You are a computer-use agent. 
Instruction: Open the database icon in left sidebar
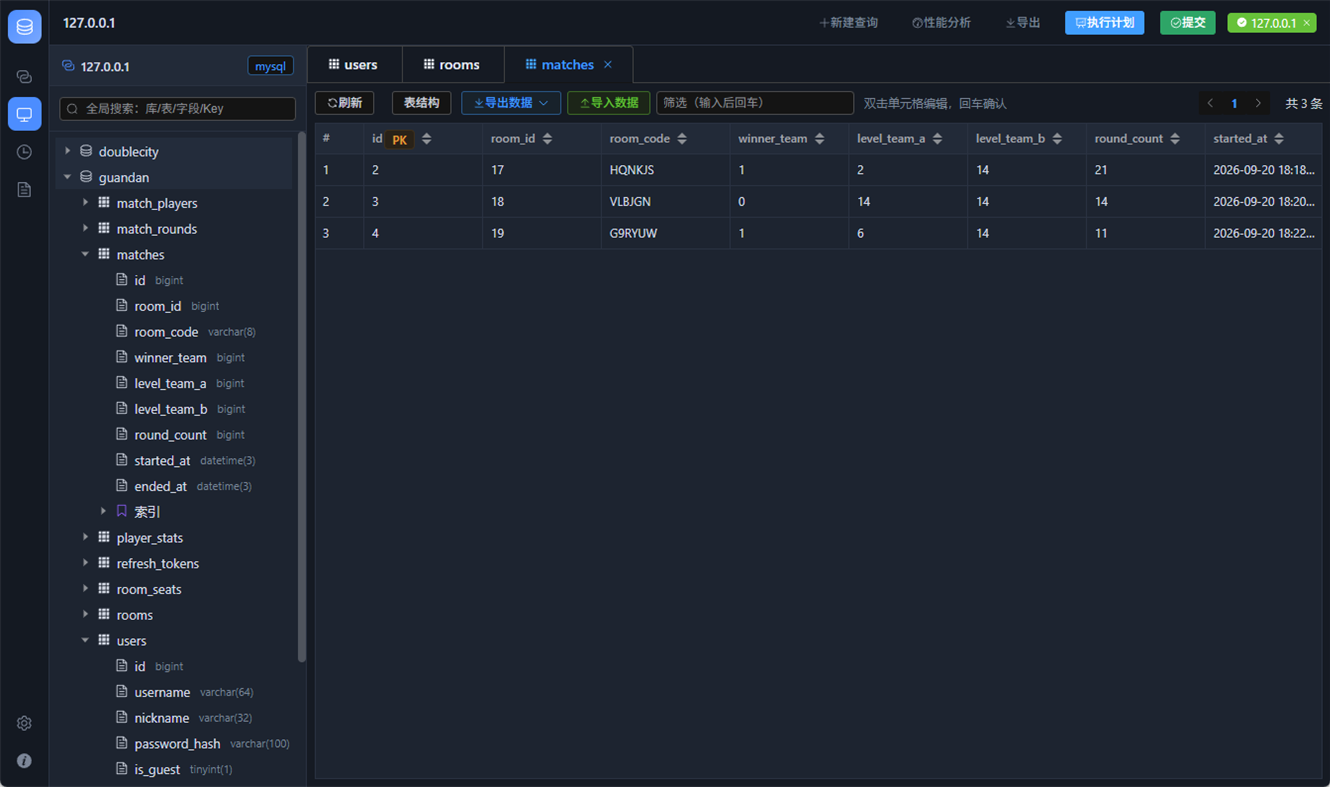24,27
